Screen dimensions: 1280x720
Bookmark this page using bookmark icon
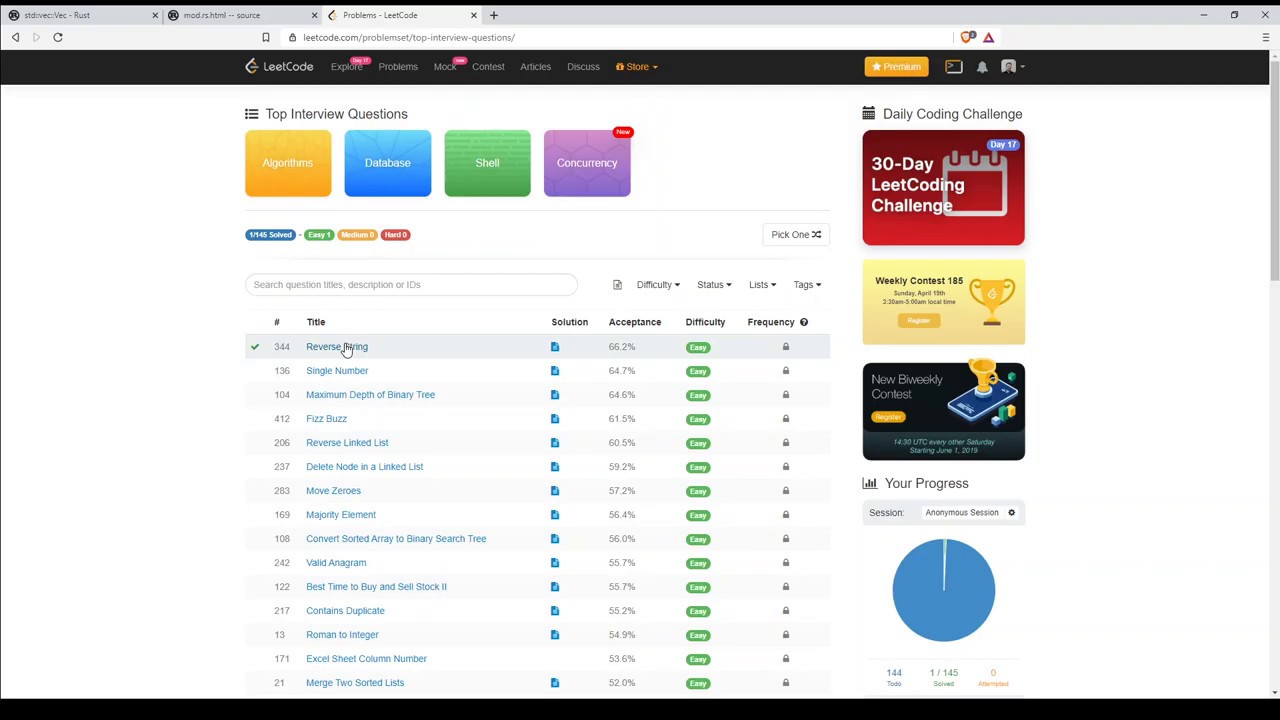(x=265, y=37)
